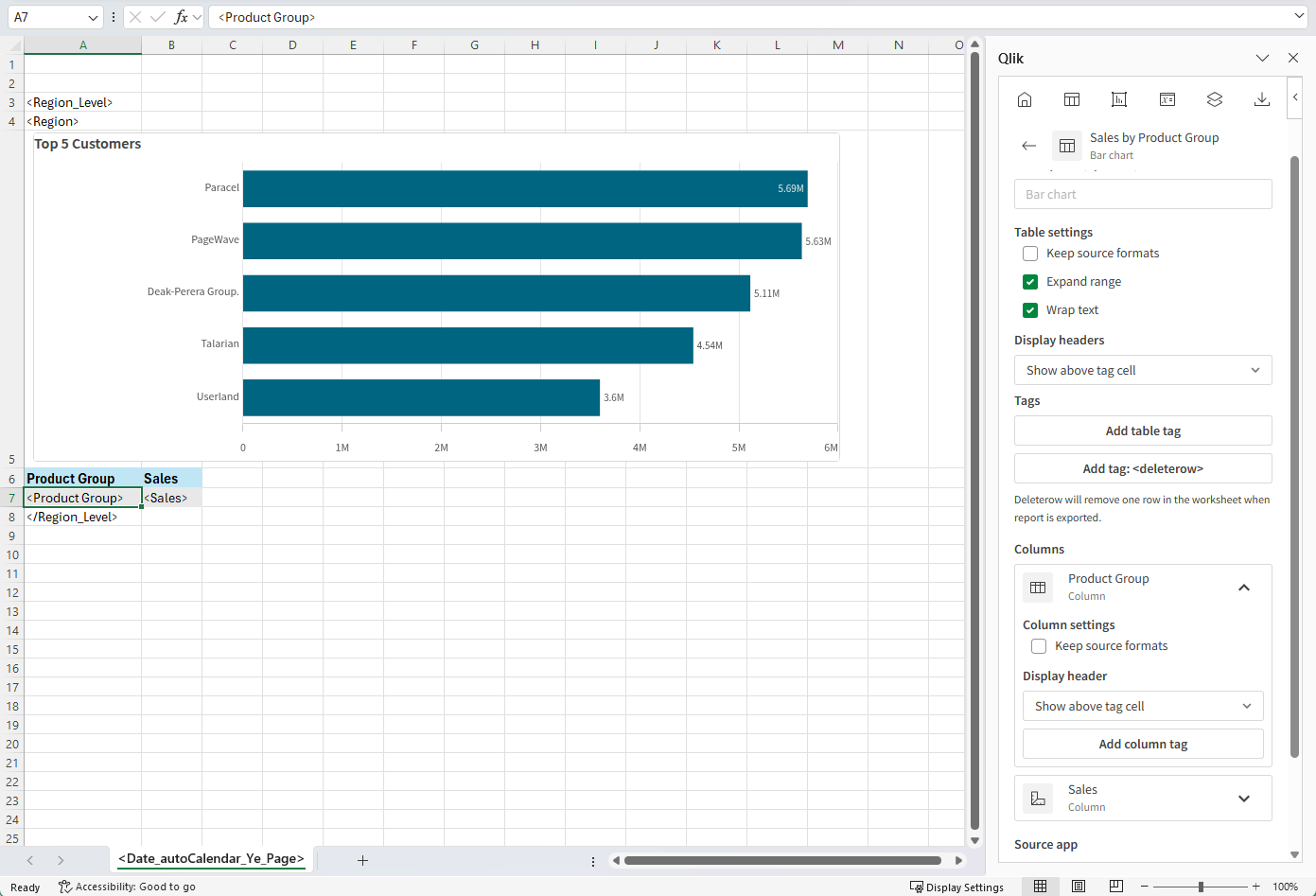Click the back arrow beside Sales by Product Group
Screen dimensions: 1316x896
tap(1029, 146)
